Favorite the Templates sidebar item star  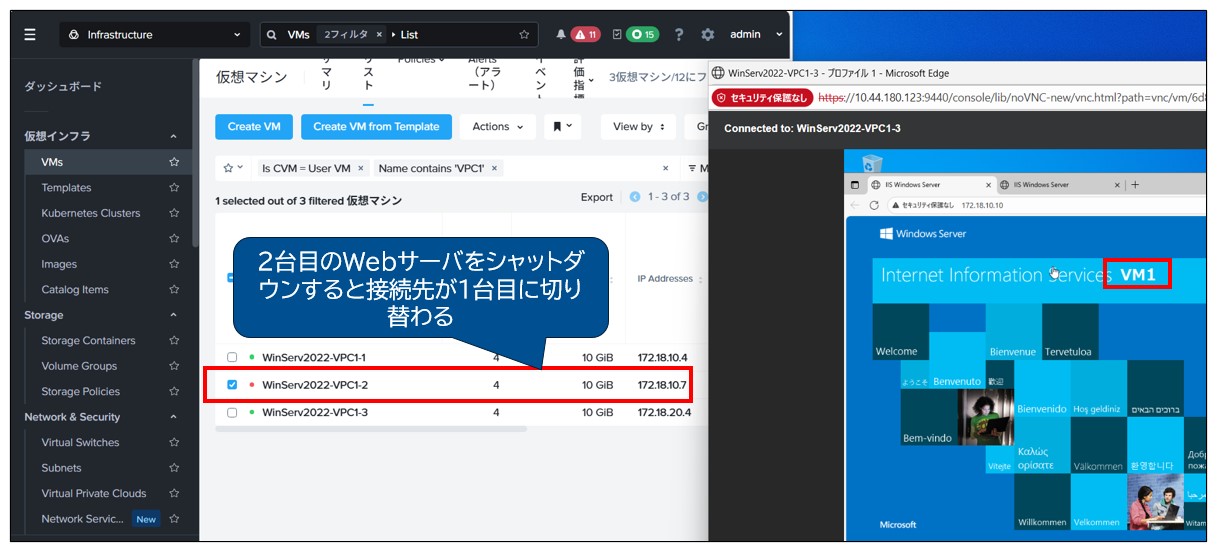(x=174, y=188)
